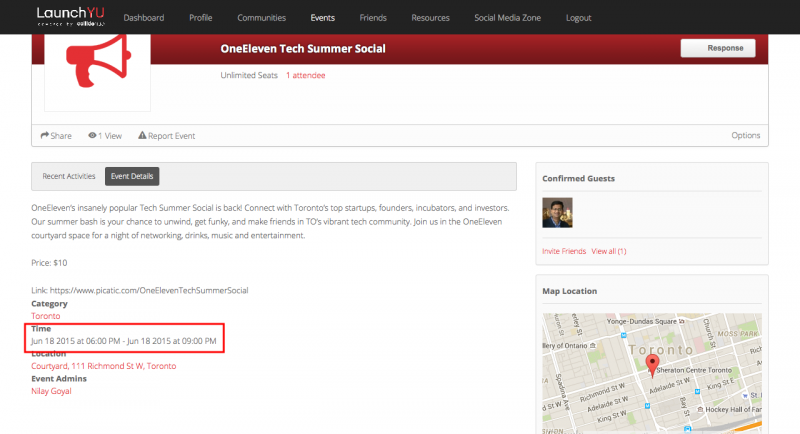Click the OneEleven Tech Summer Social title
This screenshot has width=800, height=434.
[x=303, y=48]
